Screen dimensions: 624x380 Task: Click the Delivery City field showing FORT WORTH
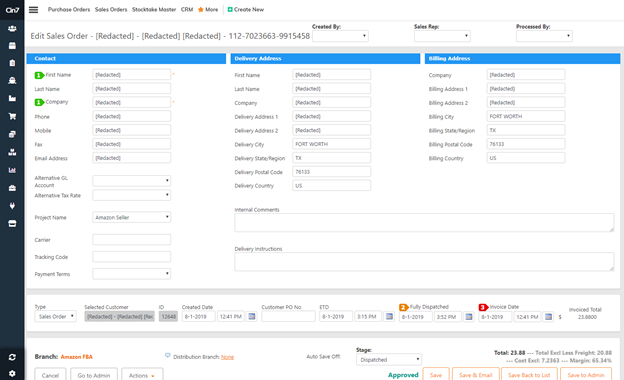(x=332, y=144)
